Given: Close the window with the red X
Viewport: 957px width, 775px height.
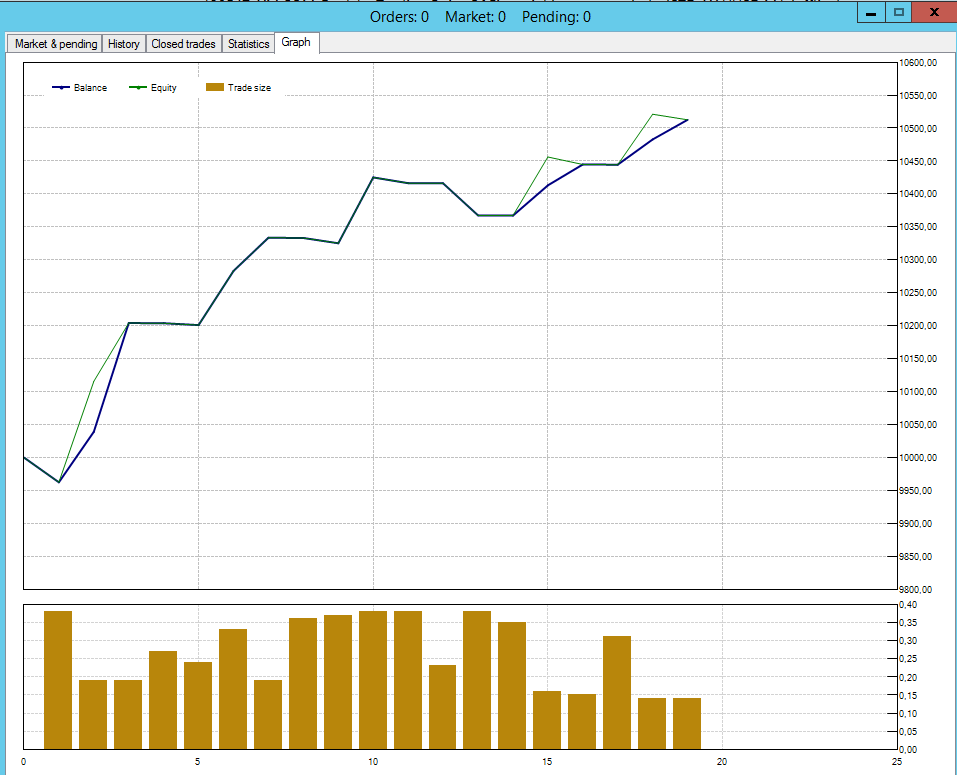Looking at the screenshot, I should 934,13.
